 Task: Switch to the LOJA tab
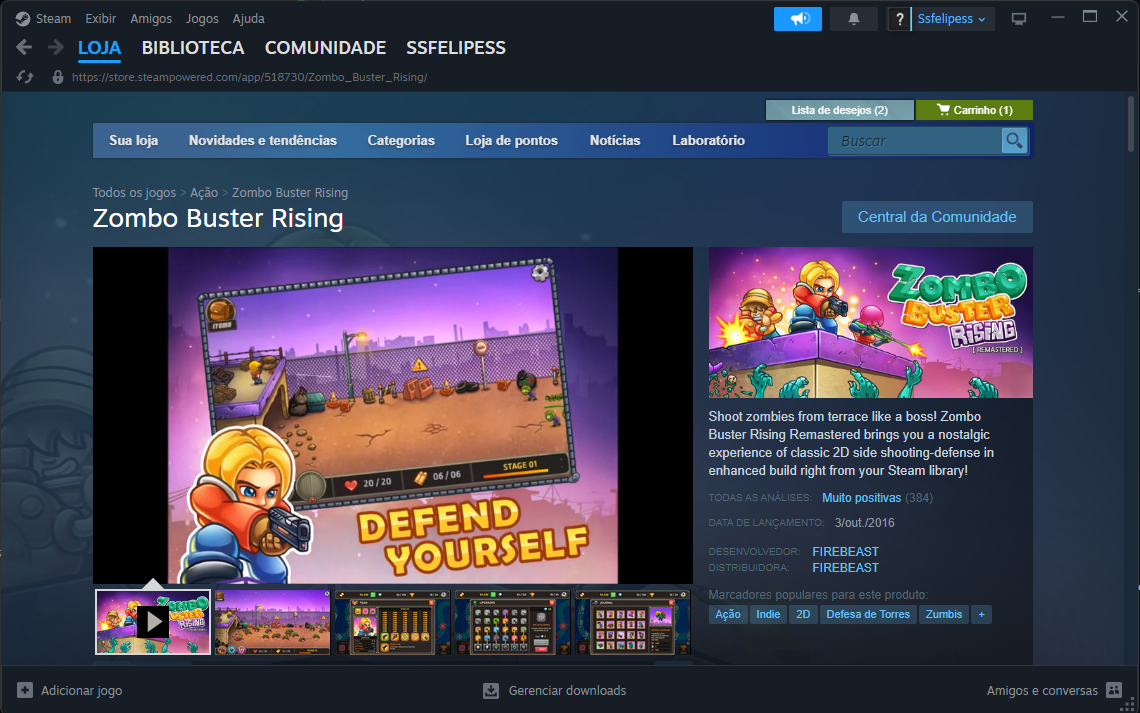coord(100,48)
